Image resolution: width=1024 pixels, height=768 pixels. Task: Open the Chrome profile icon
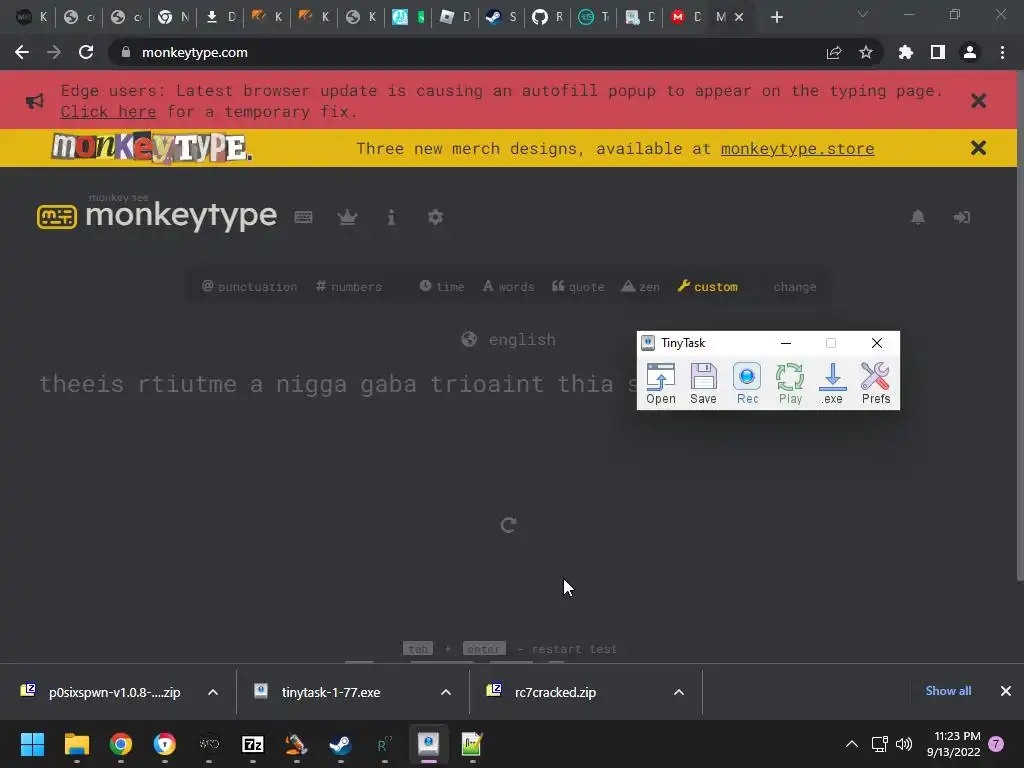click(970, 52)
